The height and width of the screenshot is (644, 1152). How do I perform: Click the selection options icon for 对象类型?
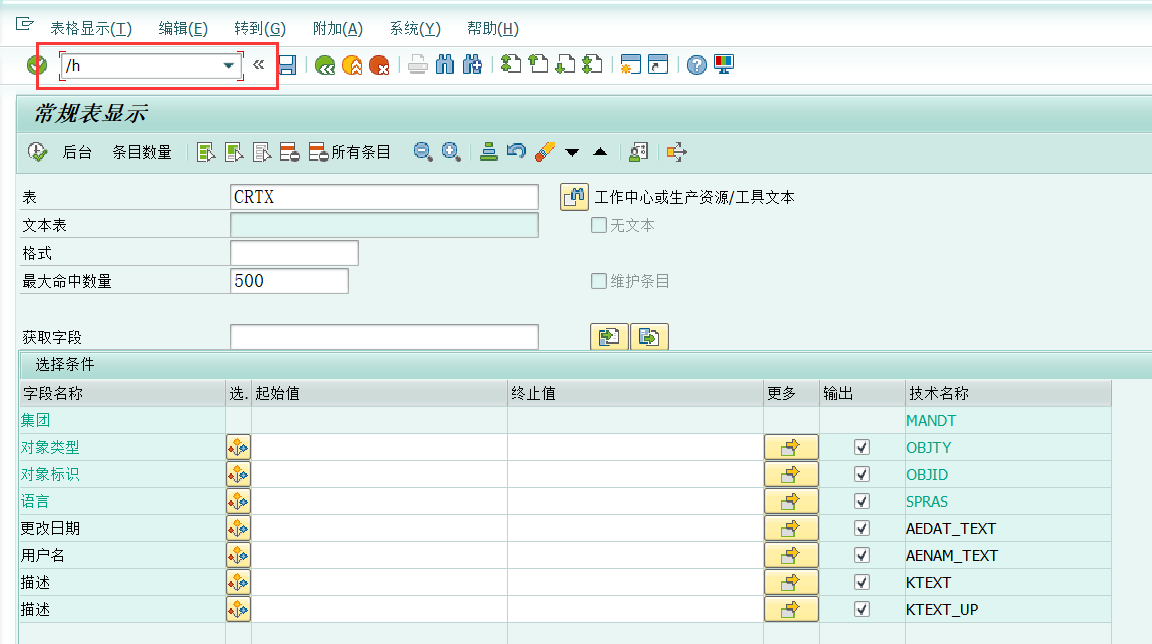pos(238,447)
